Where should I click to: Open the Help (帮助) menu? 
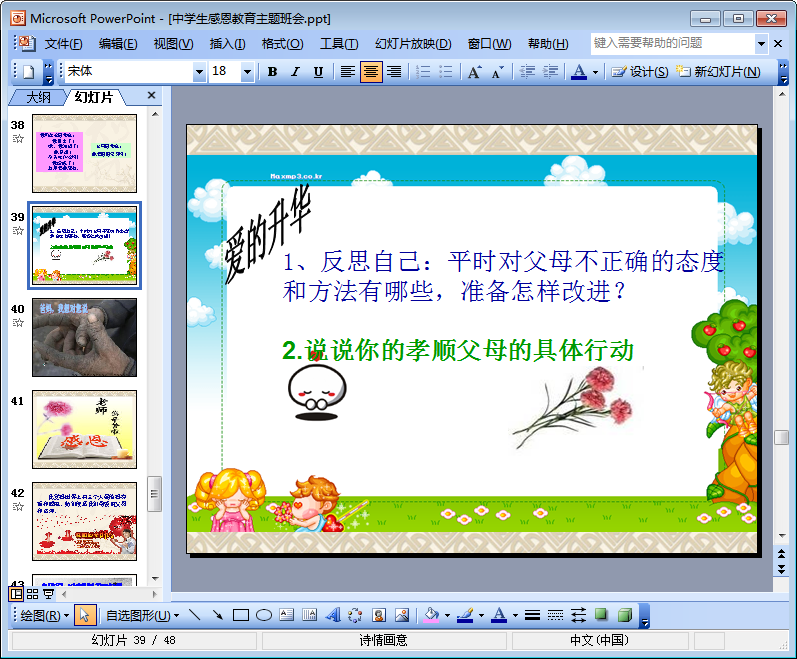(548, 44)
